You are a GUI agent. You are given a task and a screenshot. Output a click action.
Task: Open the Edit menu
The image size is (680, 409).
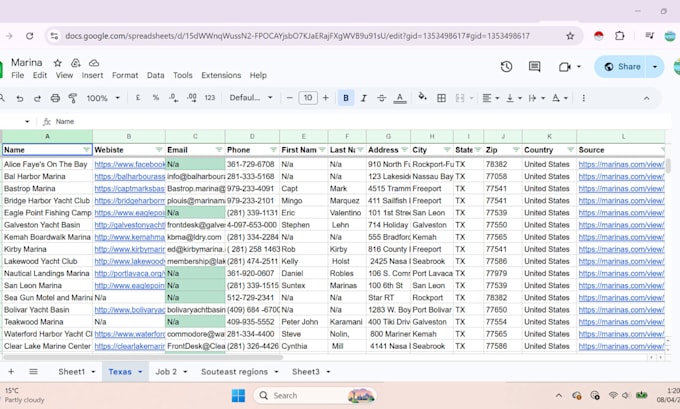(39, 75)
